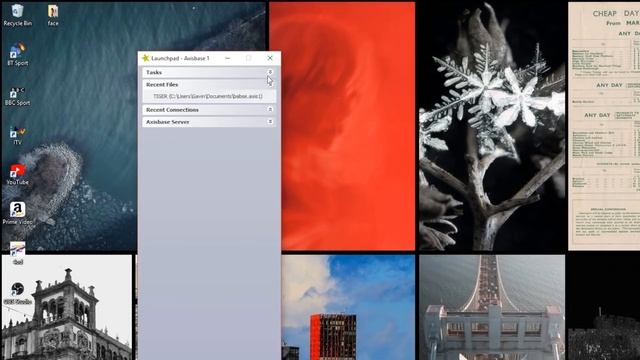Open the face folder on desktop
This screenshot has width=640, height=360.
pos(53,15)
